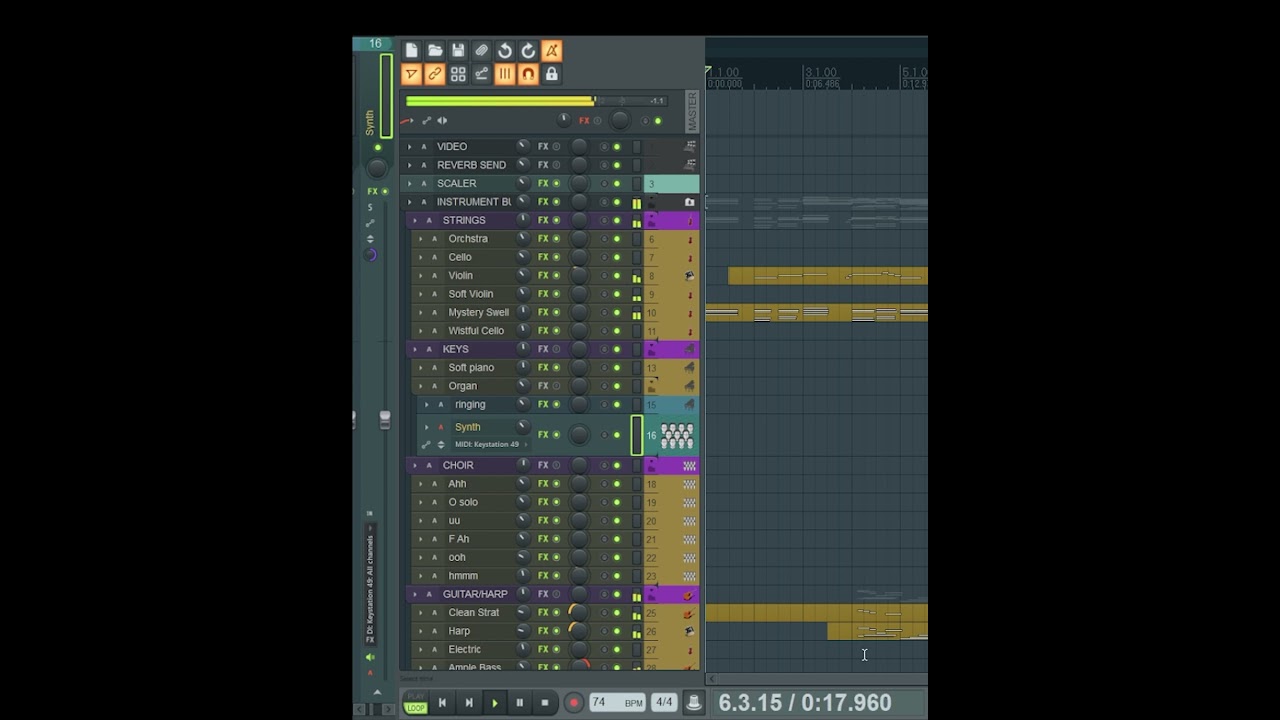Screen dimensions: 1280x720
Task: Expand the Synth track arrow
Action: 427,427
